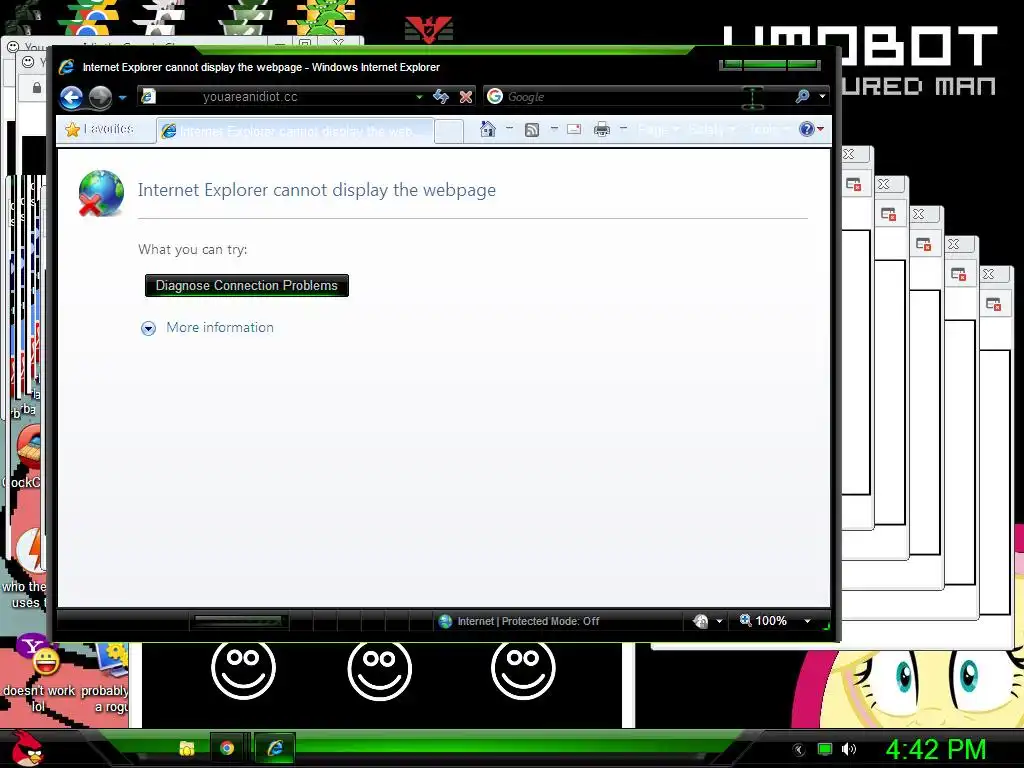Open a new blank tab

[x=449, y=131]
